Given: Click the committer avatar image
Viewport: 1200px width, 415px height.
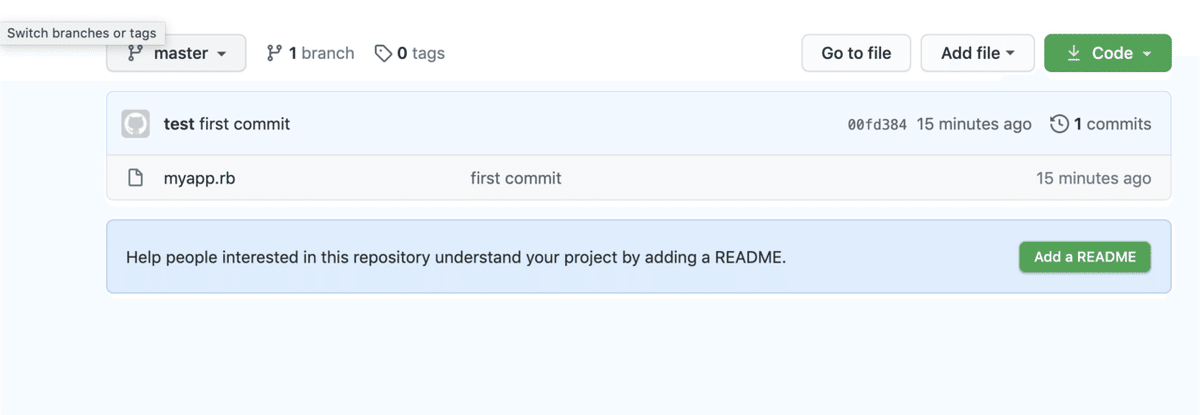Looking at the screenshot, I should [135, 124].
